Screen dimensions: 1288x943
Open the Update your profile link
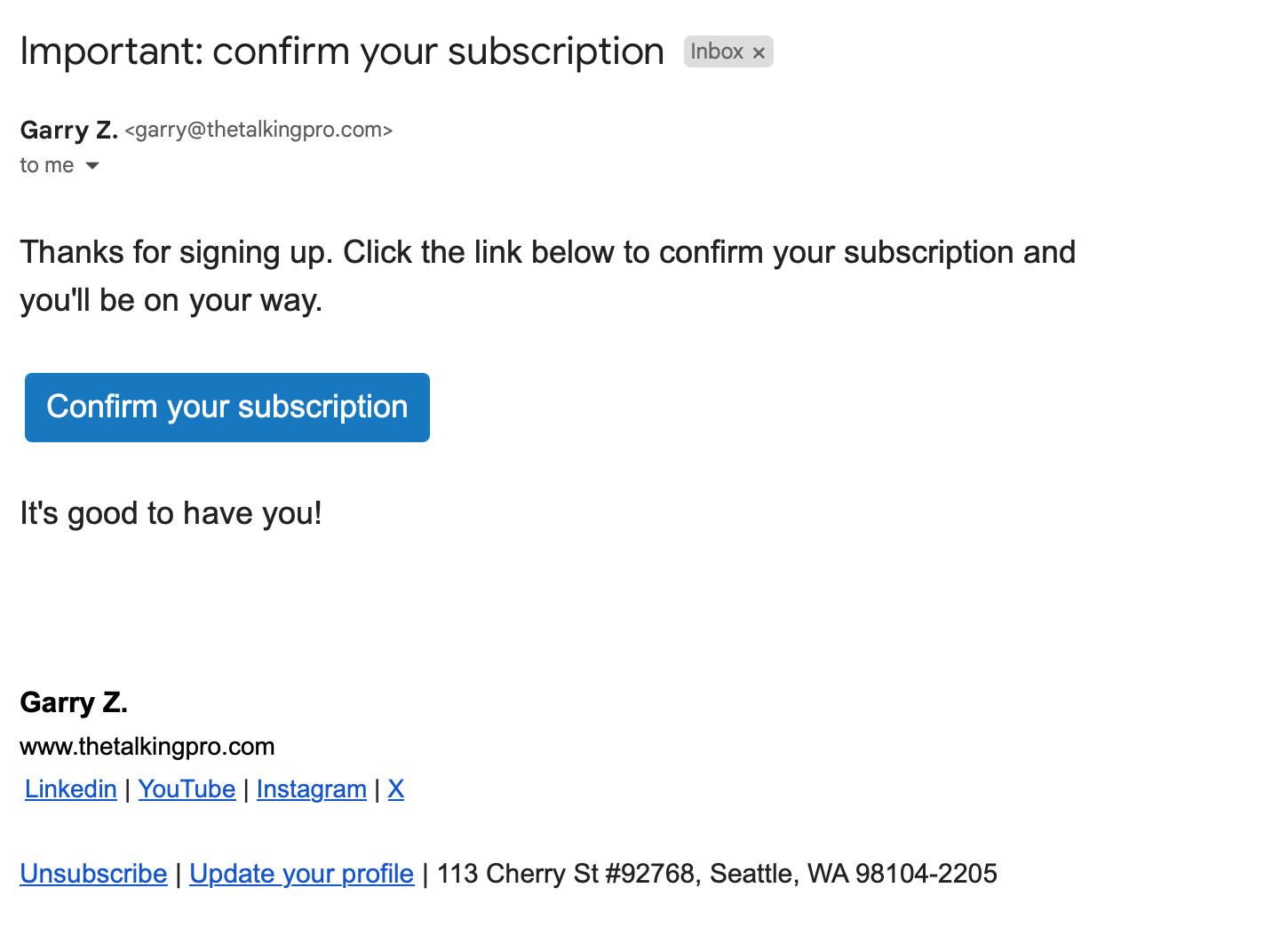pos(301,874)
